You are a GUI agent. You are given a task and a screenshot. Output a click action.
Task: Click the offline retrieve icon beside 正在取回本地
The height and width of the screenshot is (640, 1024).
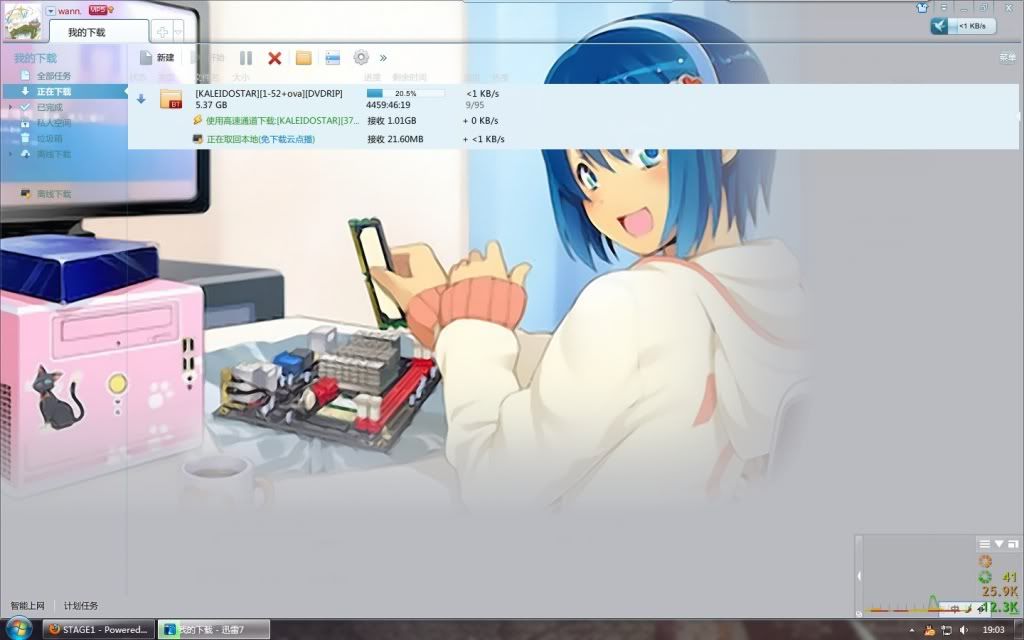[x=198, y=138]
